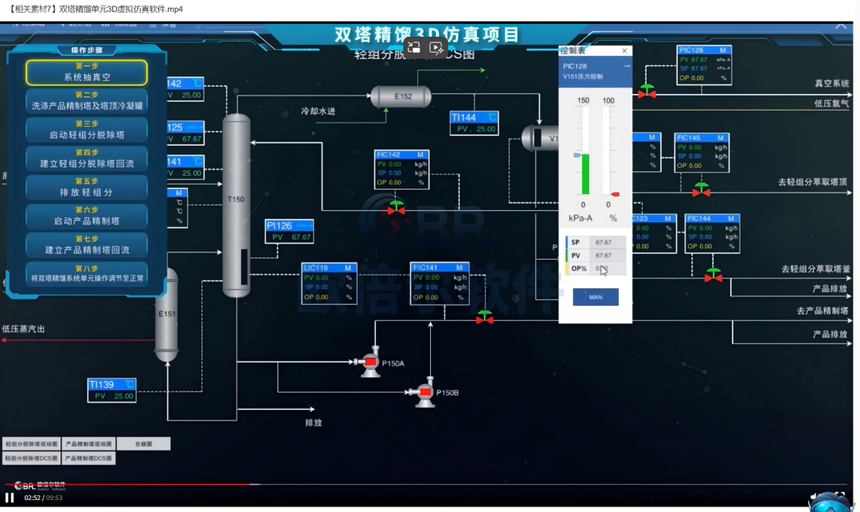860x512 pixels.
Task: Click the OP% value field
Action: (603, 269)
